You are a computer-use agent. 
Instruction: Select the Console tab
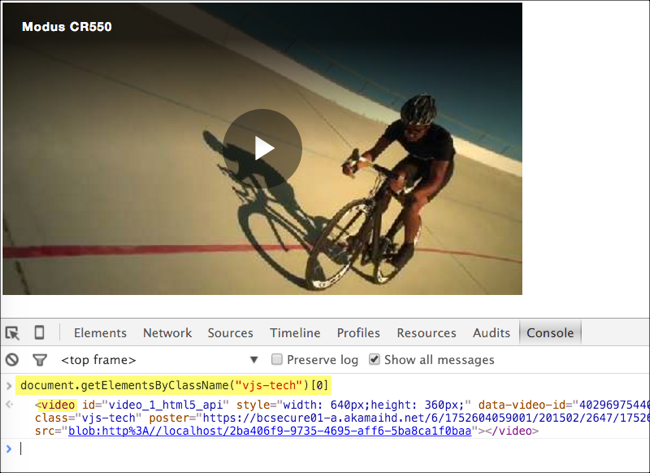(550, 333)
